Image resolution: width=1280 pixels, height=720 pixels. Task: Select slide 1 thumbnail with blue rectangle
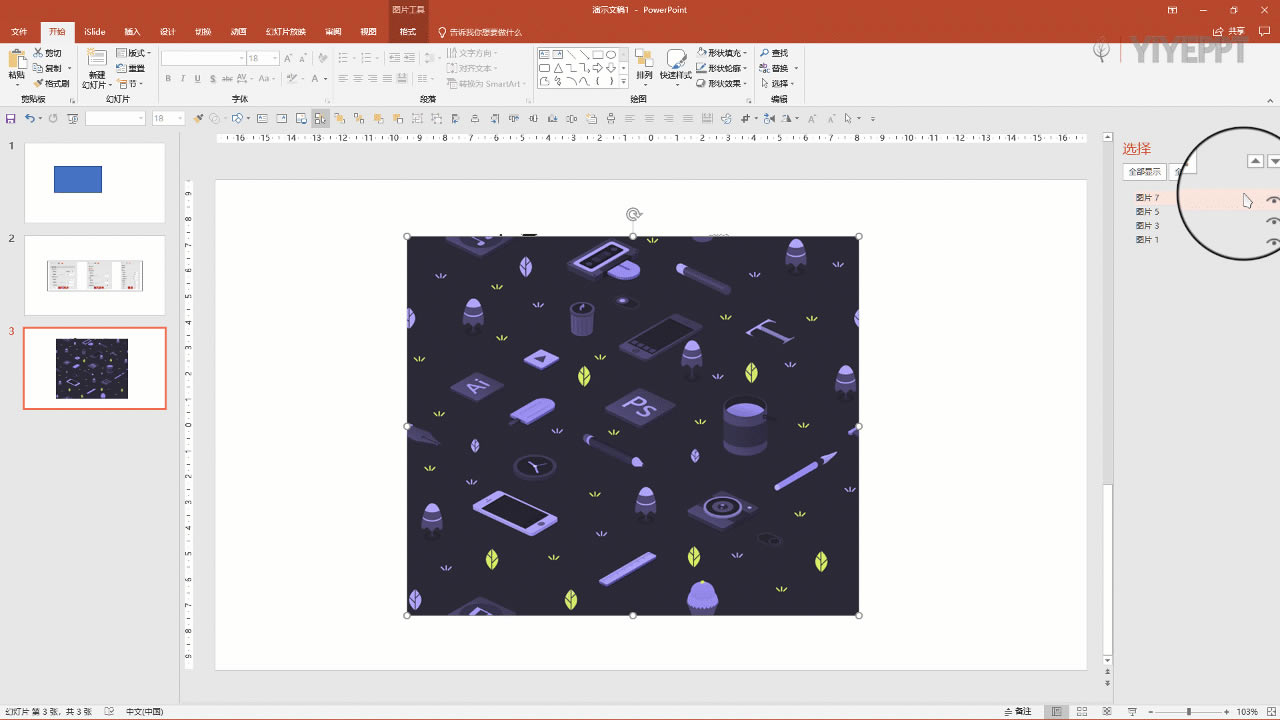[94, 182]
